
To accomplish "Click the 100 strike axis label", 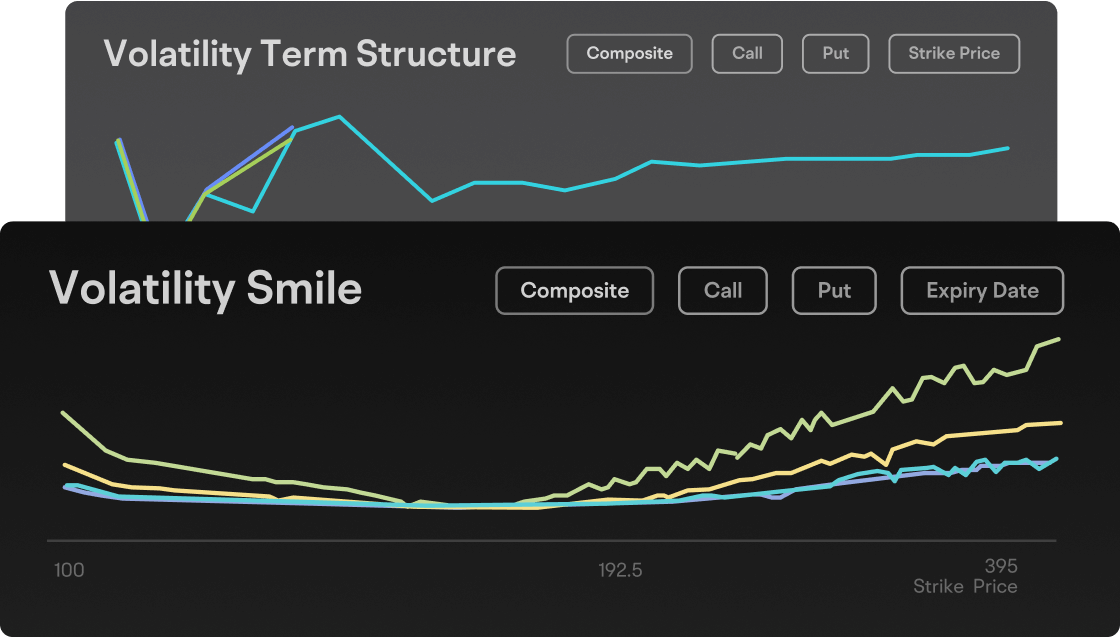I will (68, 571).
